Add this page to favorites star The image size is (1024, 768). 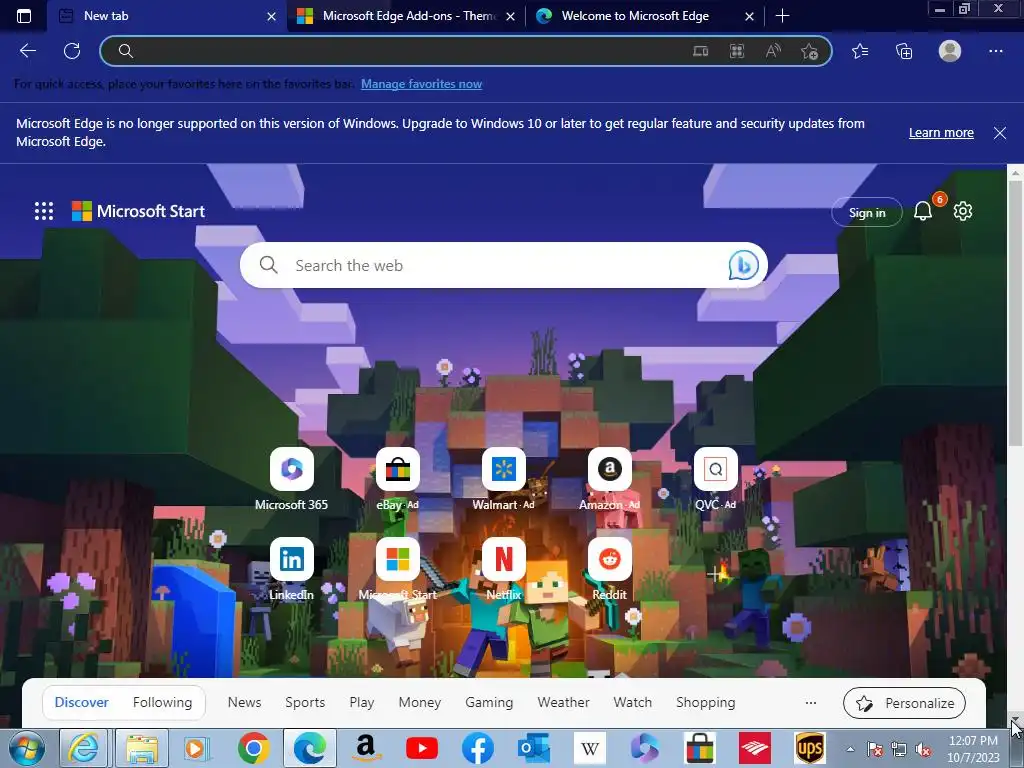pos(809,51)
